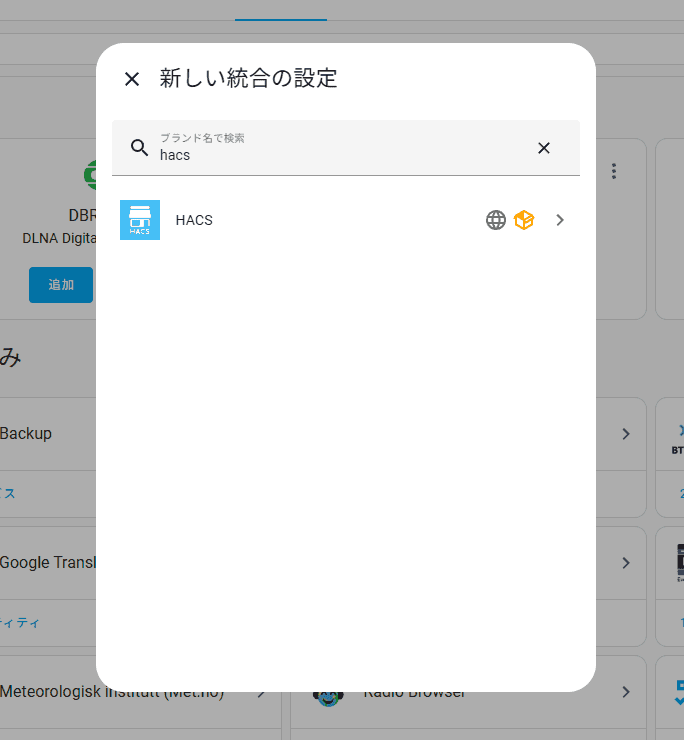This screenshot has width=684, height=740.
Task: Open the three-dot overflow menu
Action: coord(614,171)
